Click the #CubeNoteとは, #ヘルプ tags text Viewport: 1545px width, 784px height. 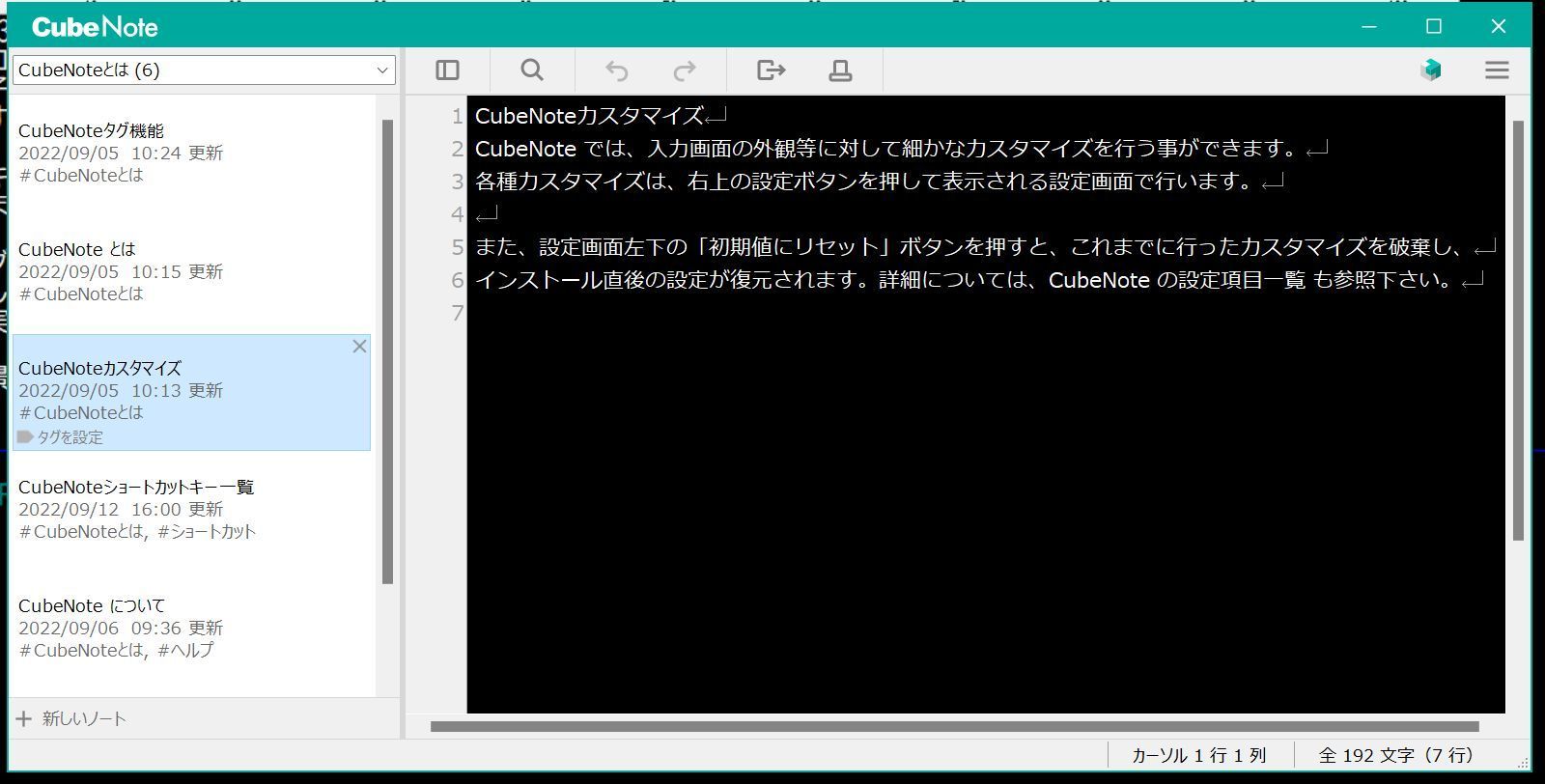click(x=116, y=651)
